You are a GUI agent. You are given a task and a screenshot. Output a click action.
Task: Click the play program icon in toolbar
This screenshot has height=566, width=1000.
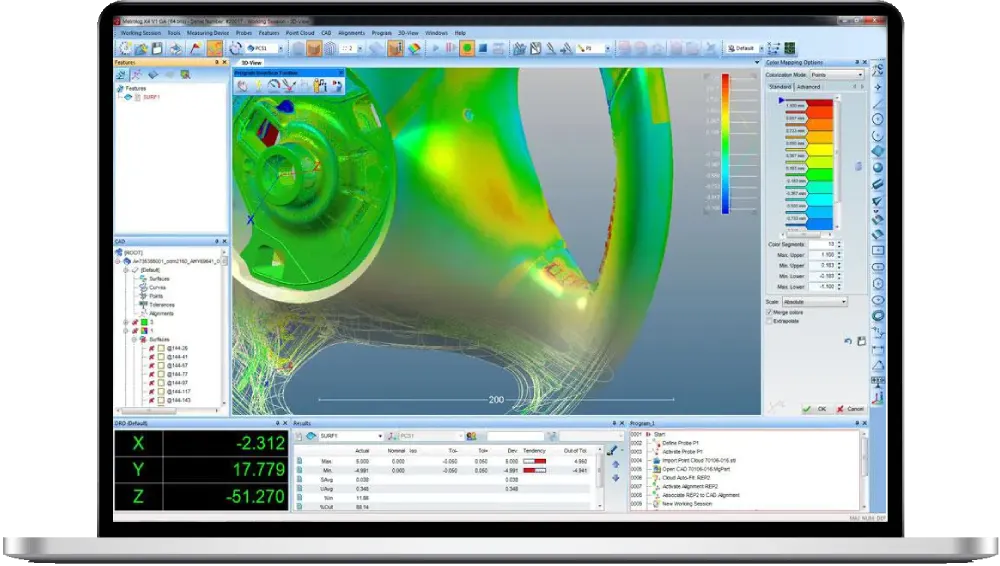pos(436,48)
